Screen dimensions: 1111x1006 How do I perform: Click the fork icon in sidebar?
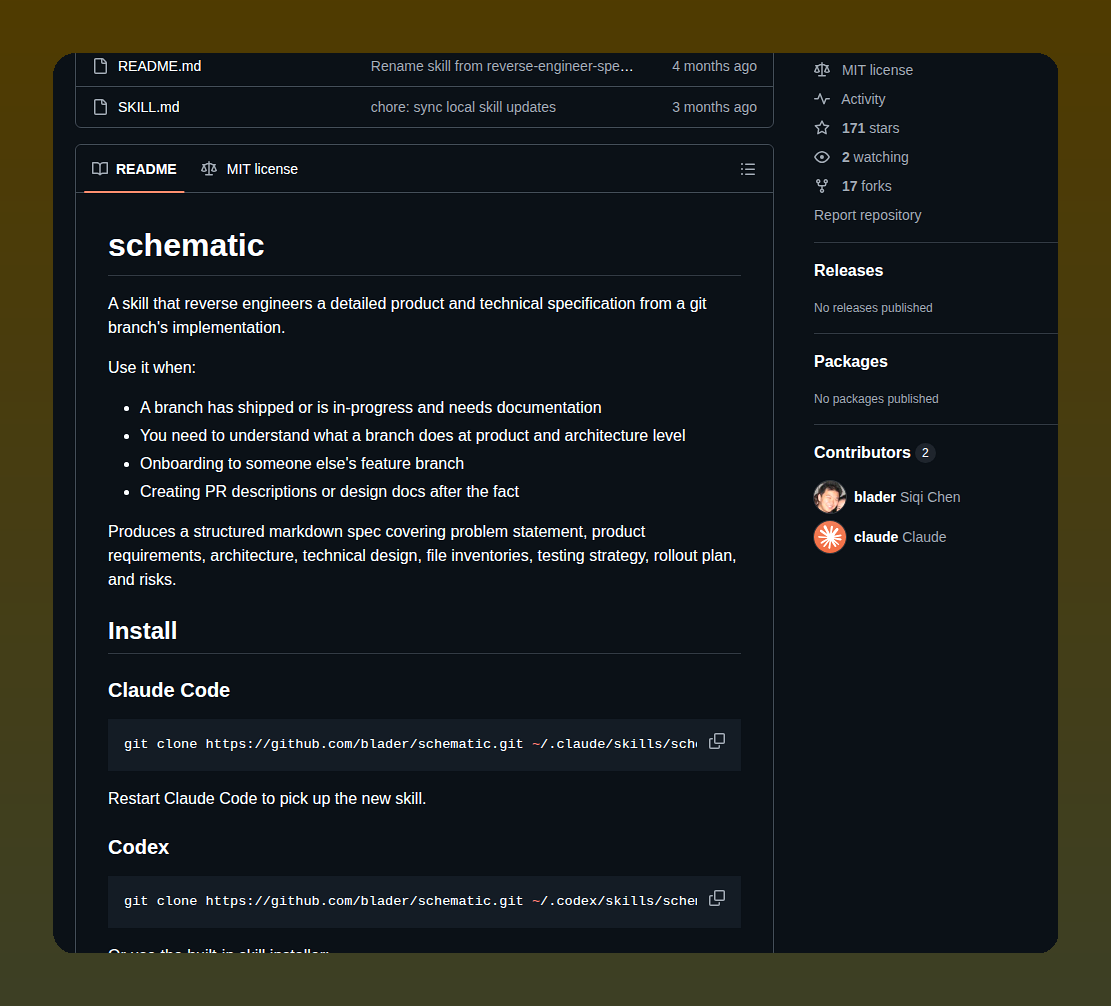(x=822, y=186)
